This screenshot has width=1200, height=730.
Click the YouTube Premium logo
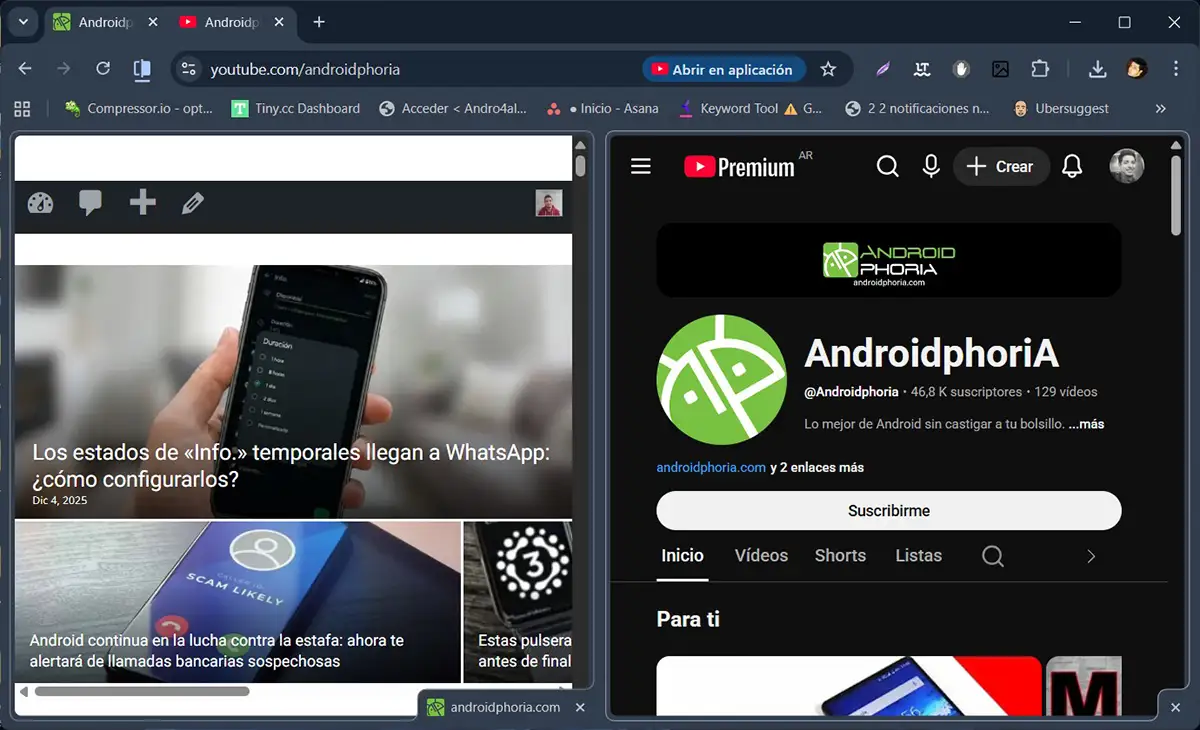[x=744, y=166]
